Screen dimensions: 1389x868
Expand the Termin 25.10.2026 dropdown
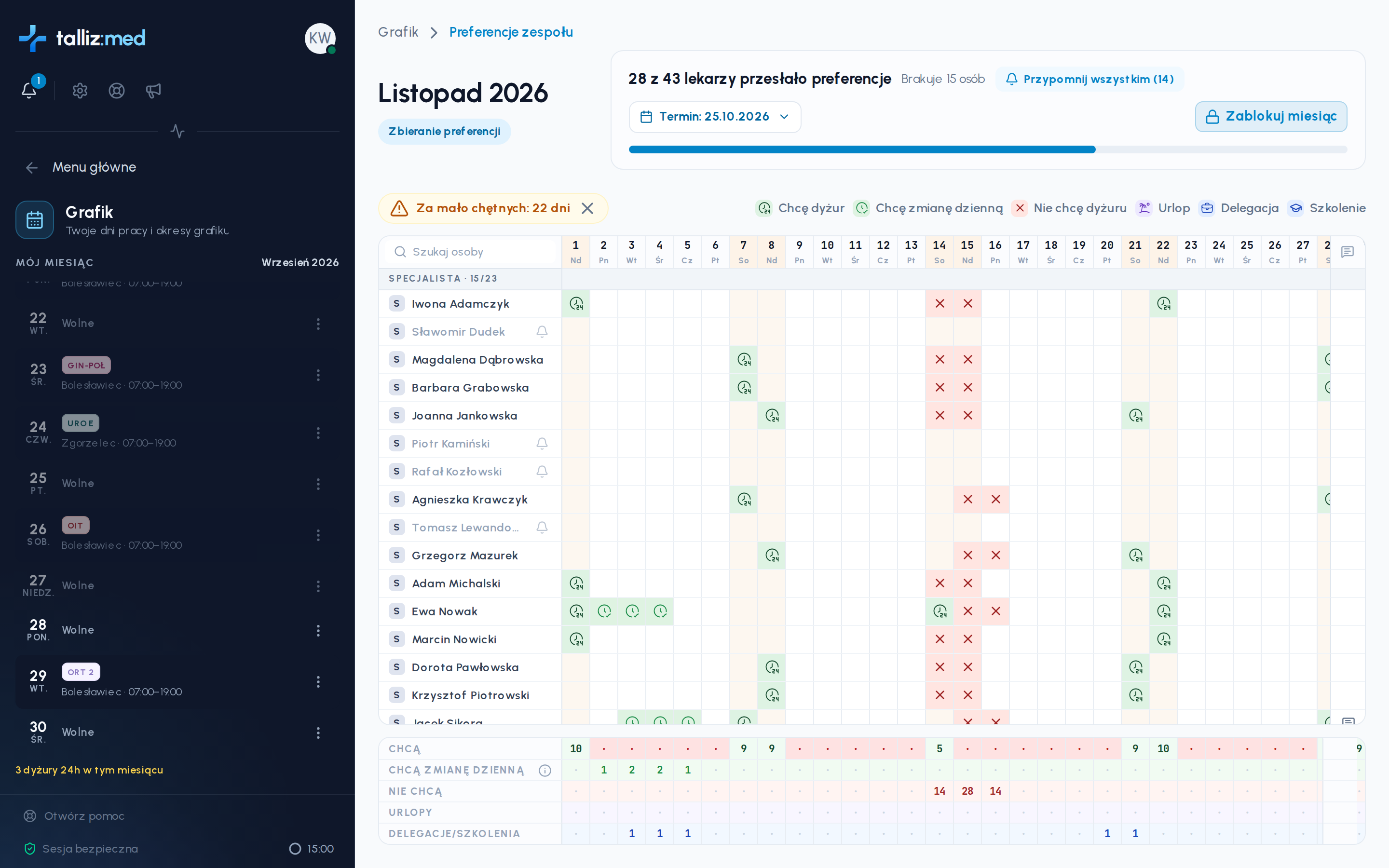click(715, 117)
